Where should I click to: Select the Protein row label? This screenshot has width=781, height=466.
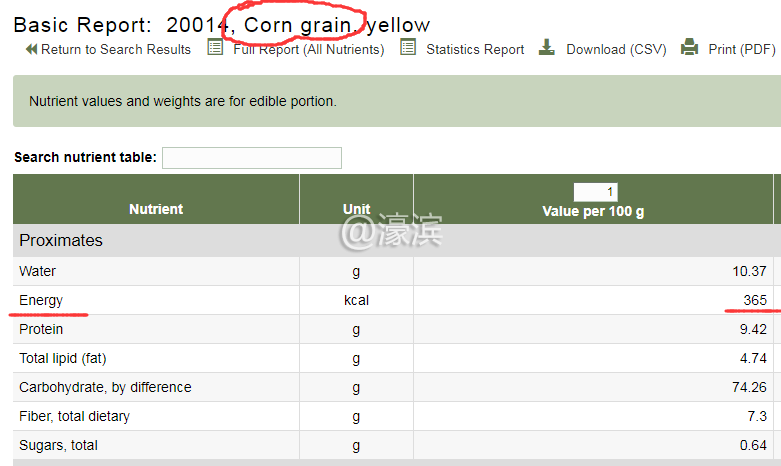click(41, 329)
